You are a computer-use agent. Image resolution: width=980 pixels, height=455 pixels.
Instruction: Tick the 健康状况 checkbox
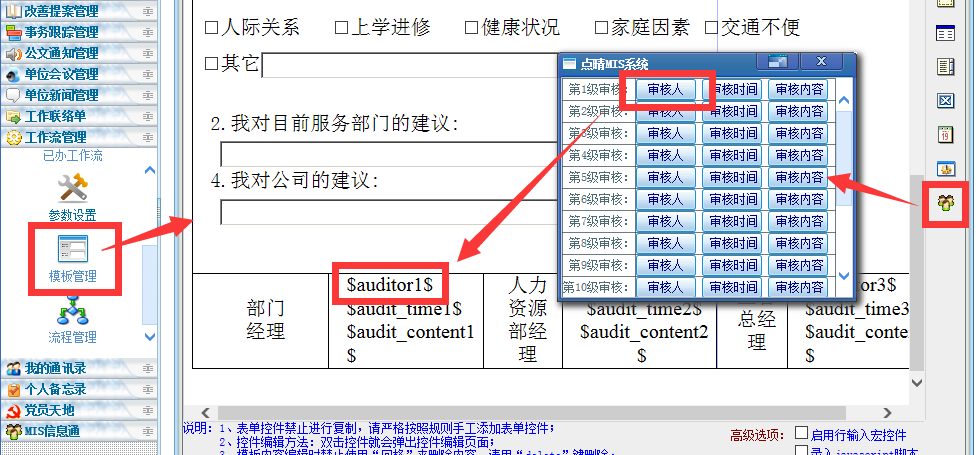pos(472,27)
